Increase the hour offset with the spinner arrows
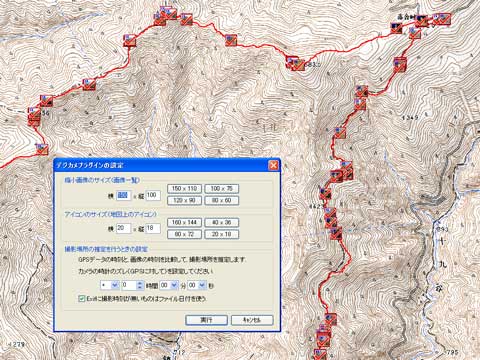 [140, 283]
